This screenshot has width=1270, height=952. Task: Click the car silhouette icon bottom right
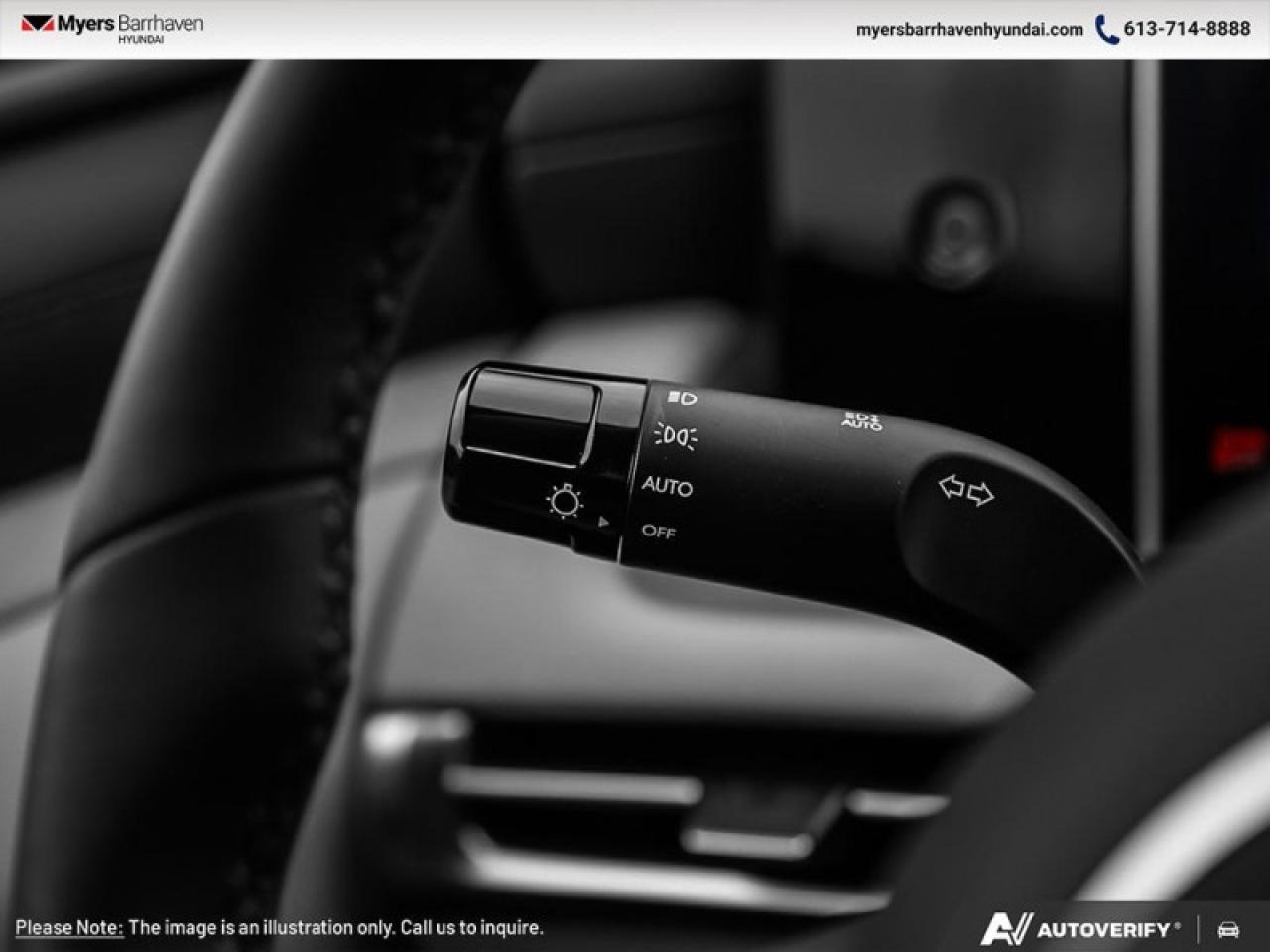click(1230, 930)
